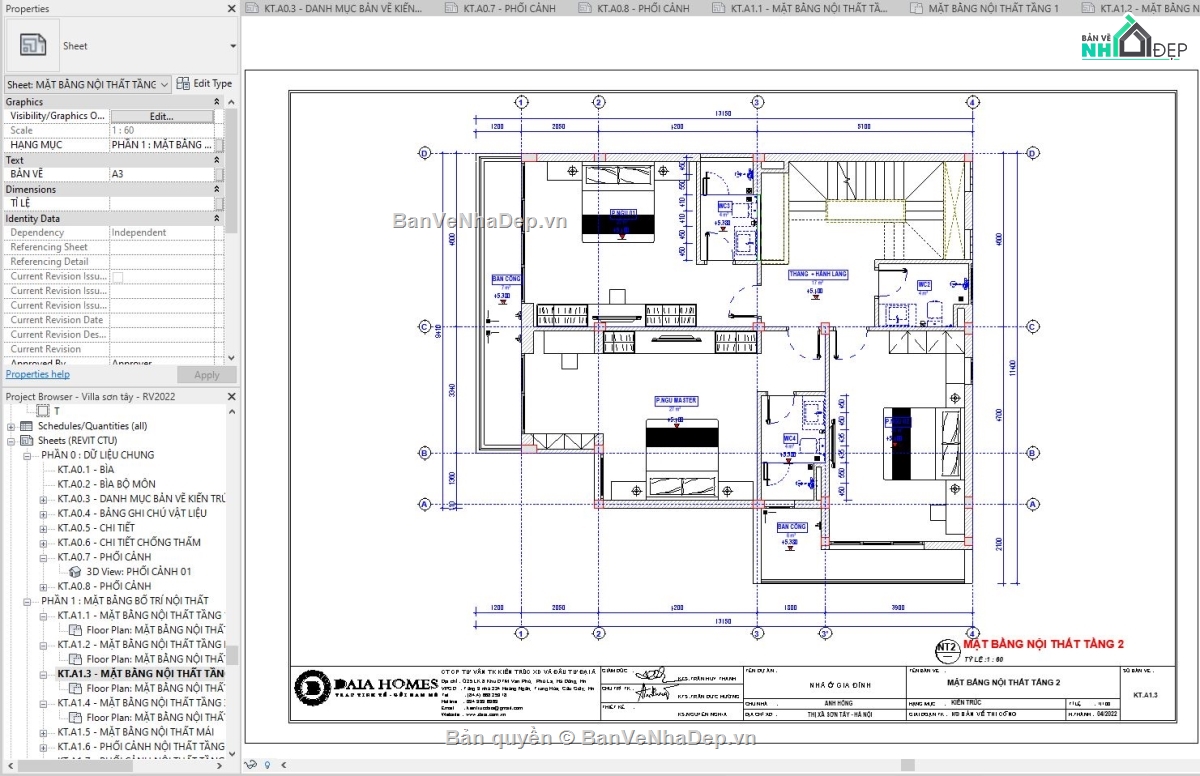
Task: Switch to KT.A0.8 - PHỐI CẢNH tab
Action: (x=636, y=8)
